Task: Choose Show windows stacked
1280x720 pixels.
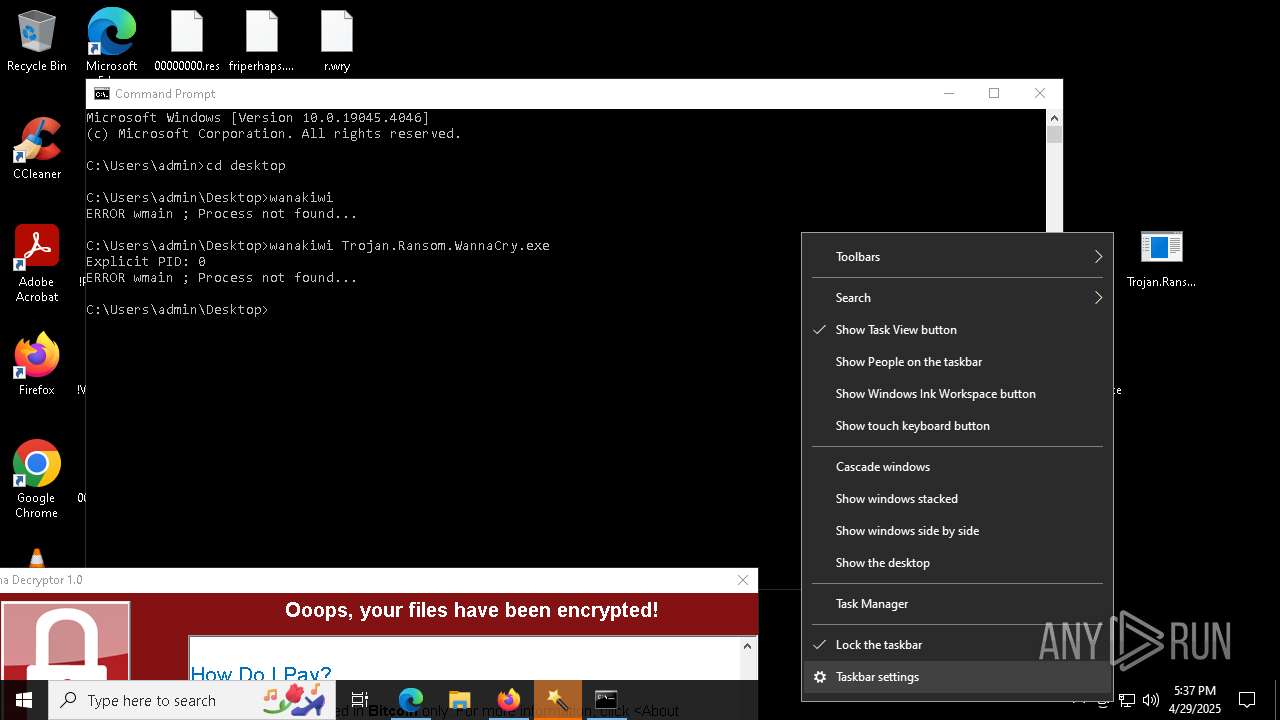Action: click(x=957, y=499)
